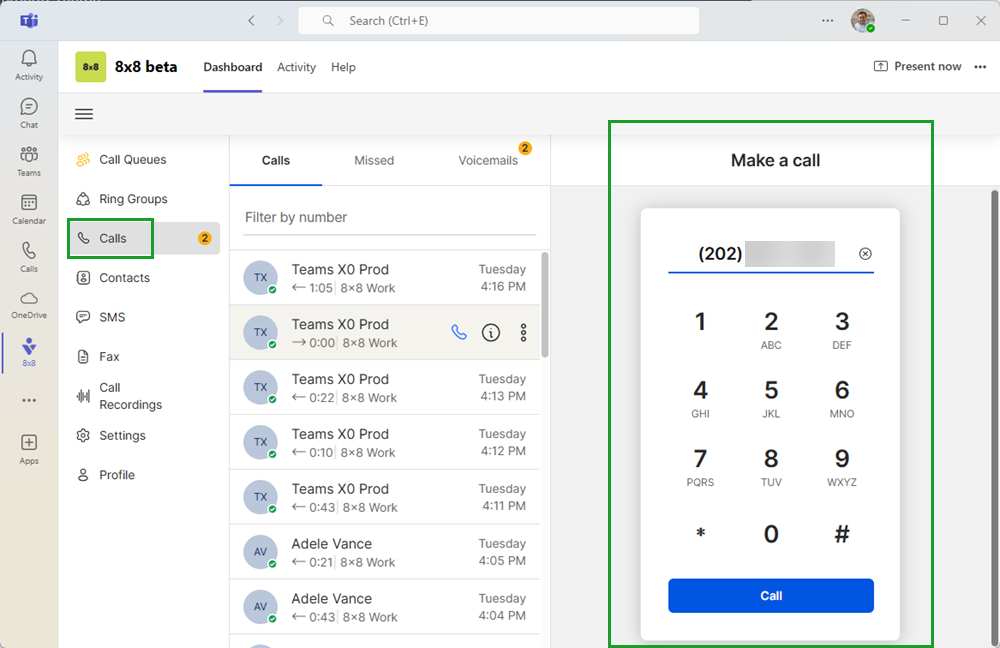Open the Activity tab in 8x8 header
1000x648 pixels.
(x=296, y=67)
